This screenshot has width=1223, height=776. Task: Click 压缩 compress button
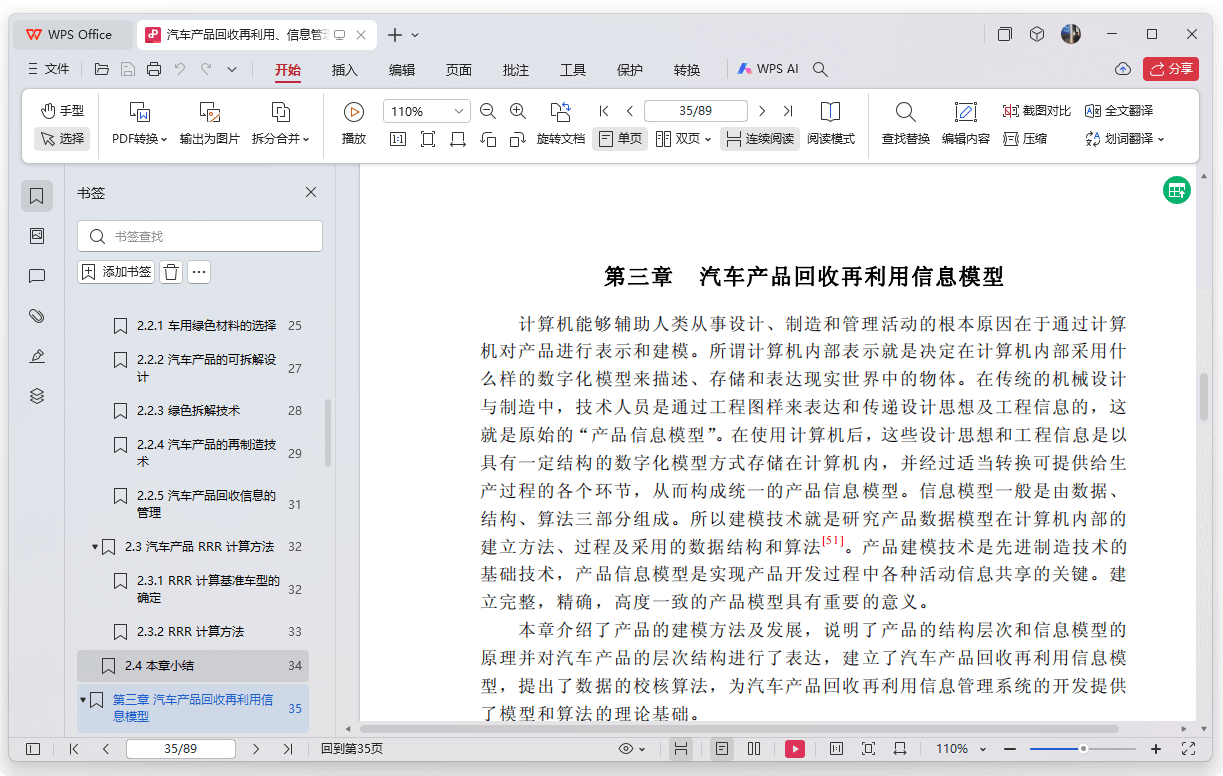pos(1025,139)
